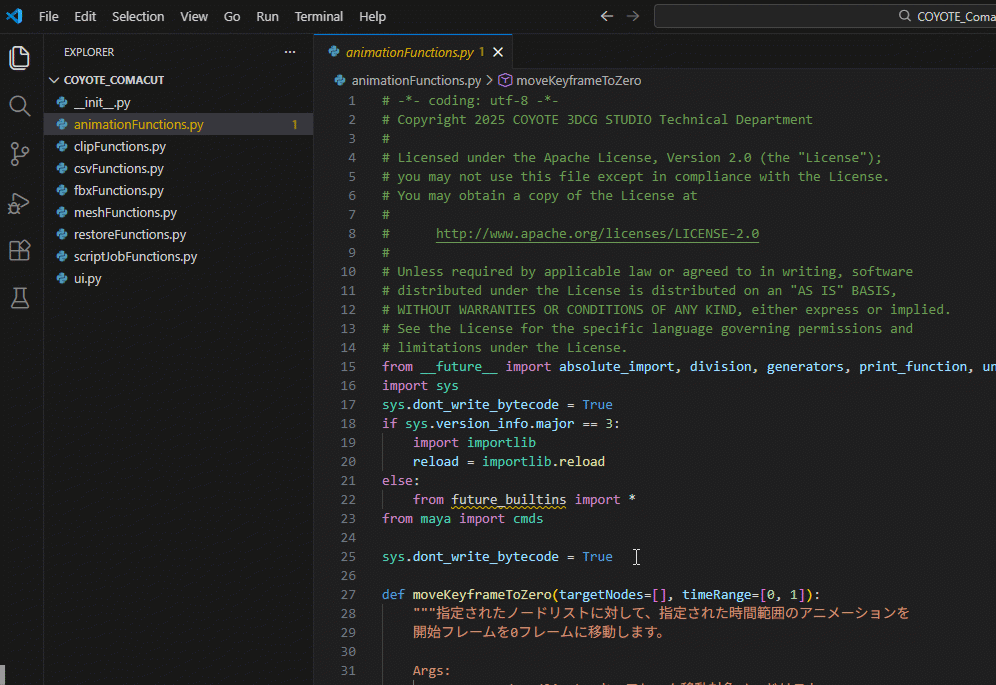Open clipFunctions.py in the explorer
996x685 pixels.
click(119, 147)
